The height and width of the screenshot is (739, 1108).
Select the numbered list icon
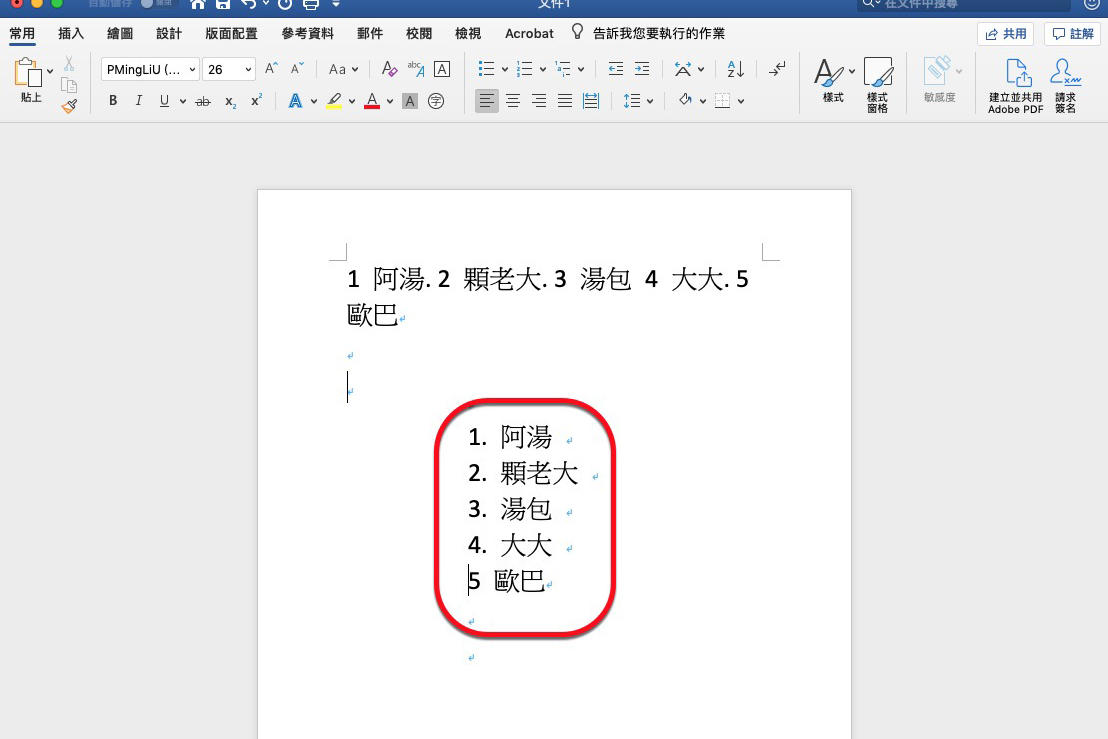(522, 69)
